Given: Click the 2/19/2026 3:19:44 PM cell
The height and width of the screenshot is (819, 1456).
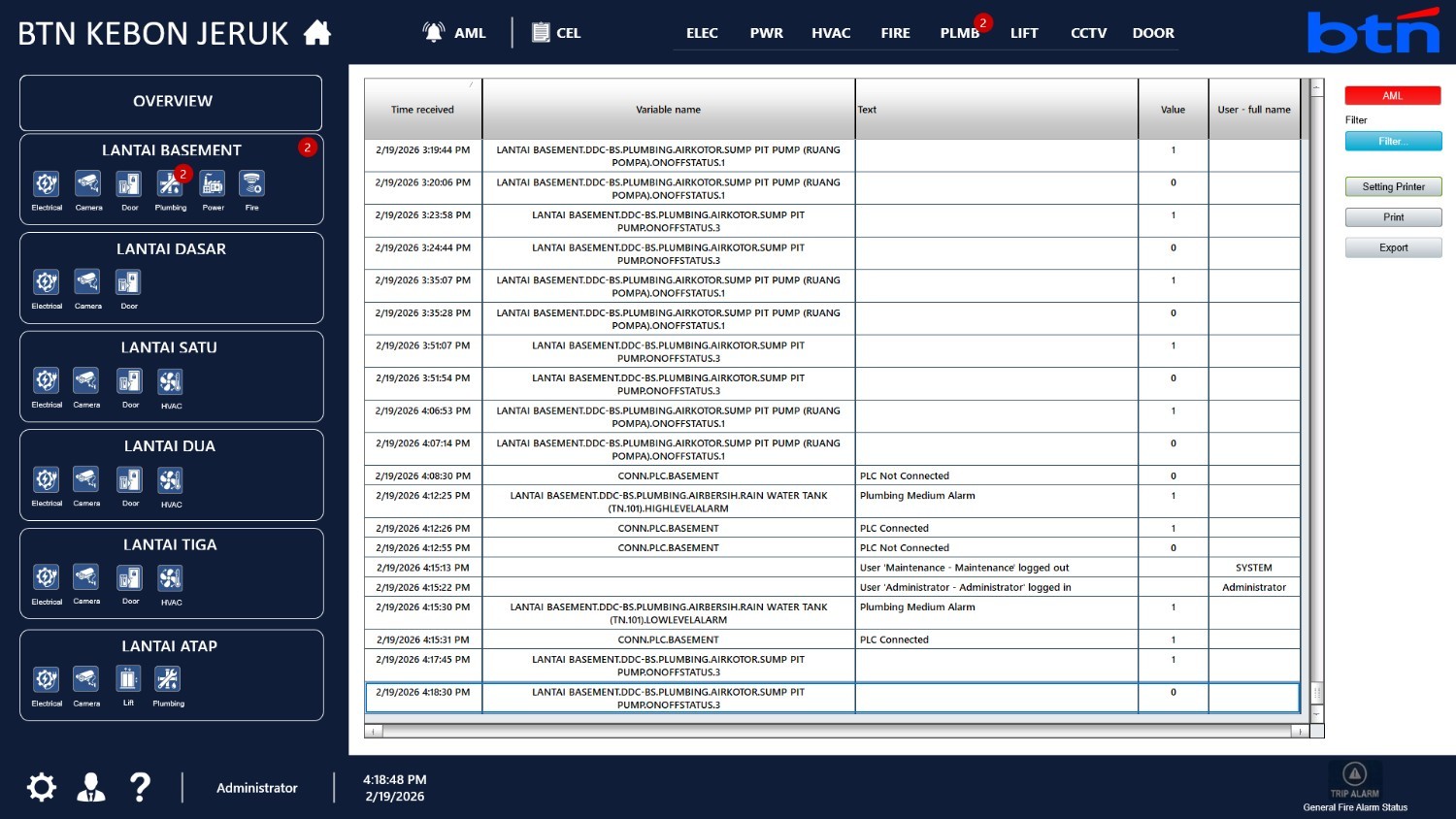Looking at the screenshot, I should click(x=422, y=156).
